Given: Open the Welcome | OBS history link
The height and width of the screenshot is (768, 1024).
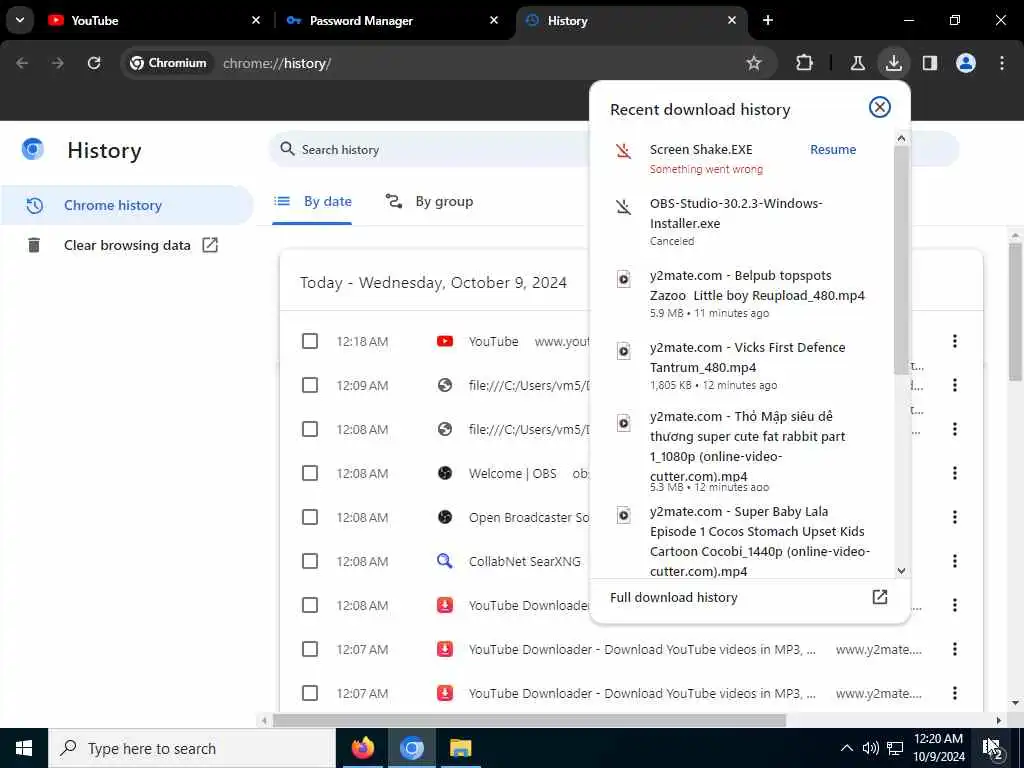Looking at the screenshot, I should pos(513,473).
